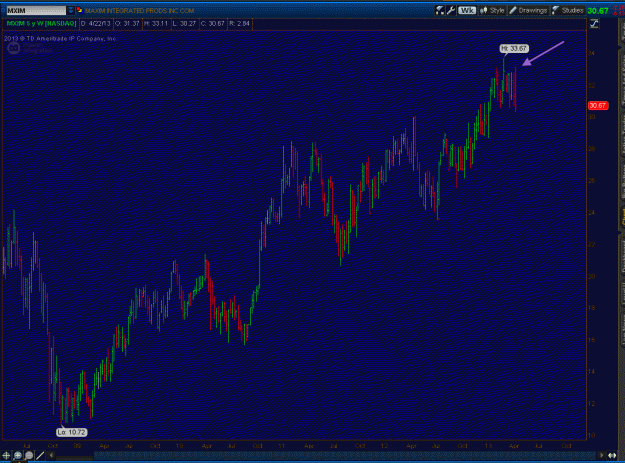The height and width of the screenshot is (463, 625).
Task: Click MAXIM INTEGRATED PRODS INC COM title
Action: [140, 11]
